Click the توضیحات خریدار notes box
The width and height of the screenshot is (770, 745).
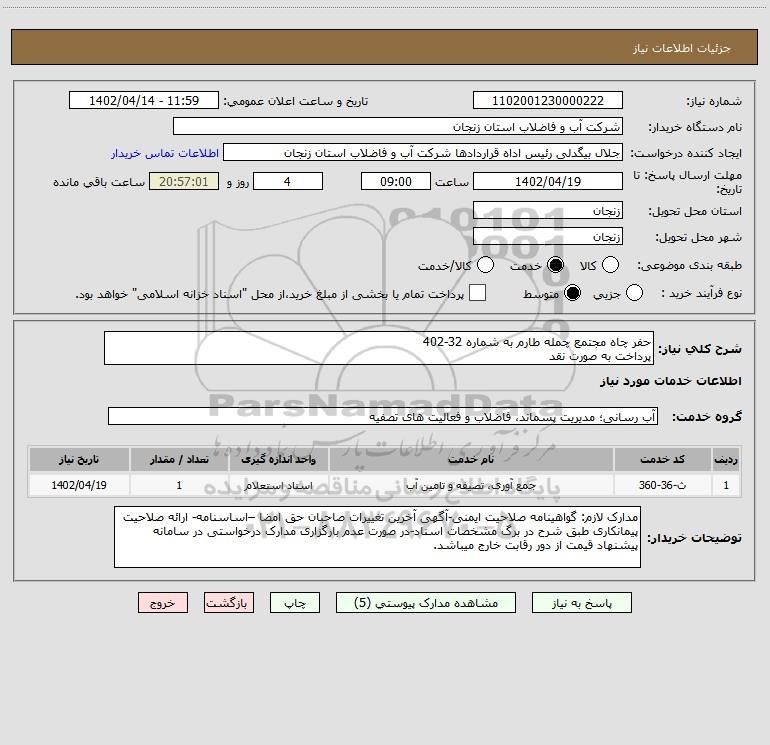click(x=377, y=537)
